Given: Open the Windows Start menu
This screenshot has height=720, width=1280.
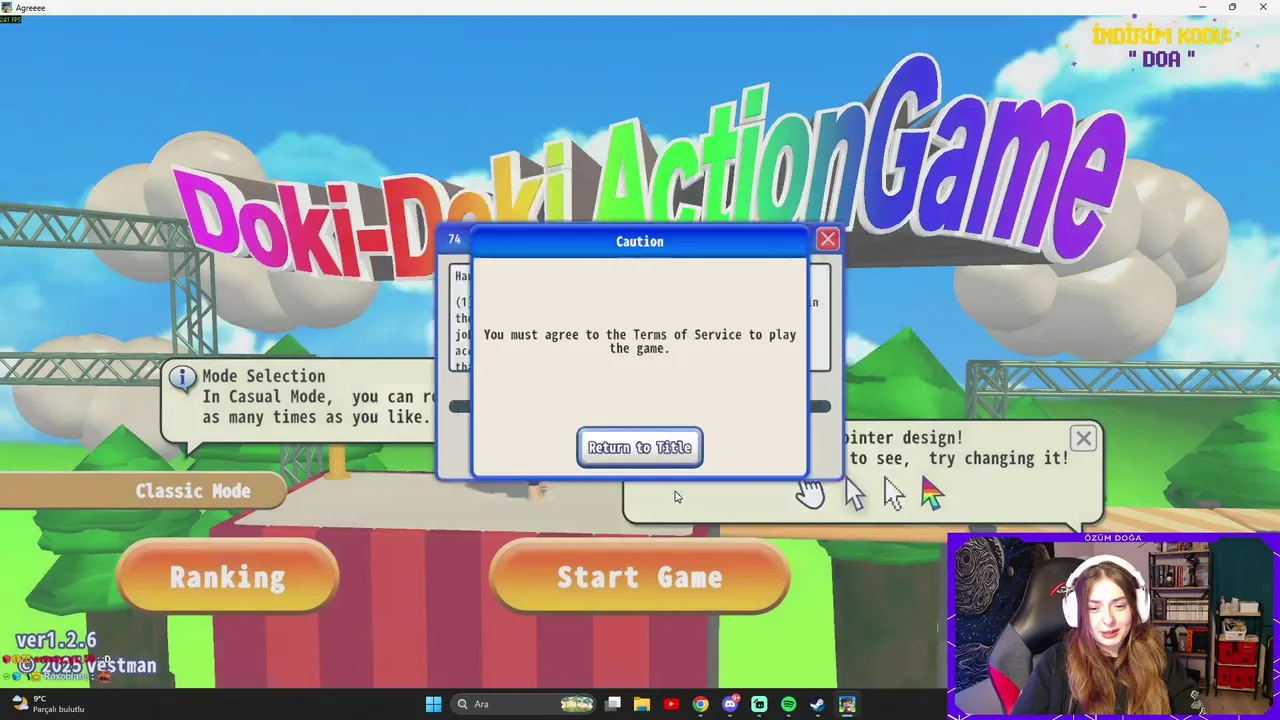Looking at the screenshot, I should [433, 704].
